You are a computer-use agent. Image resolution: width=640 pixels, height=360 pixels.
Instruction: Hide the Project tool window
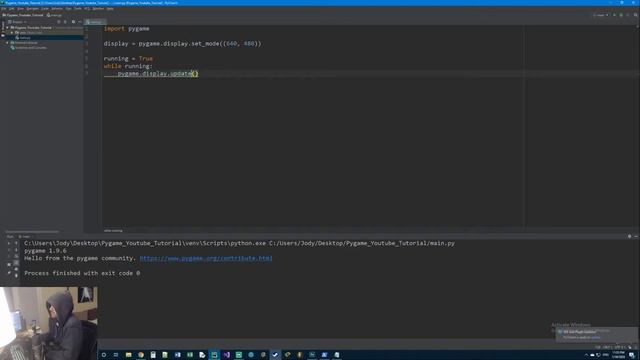[80, 22]
